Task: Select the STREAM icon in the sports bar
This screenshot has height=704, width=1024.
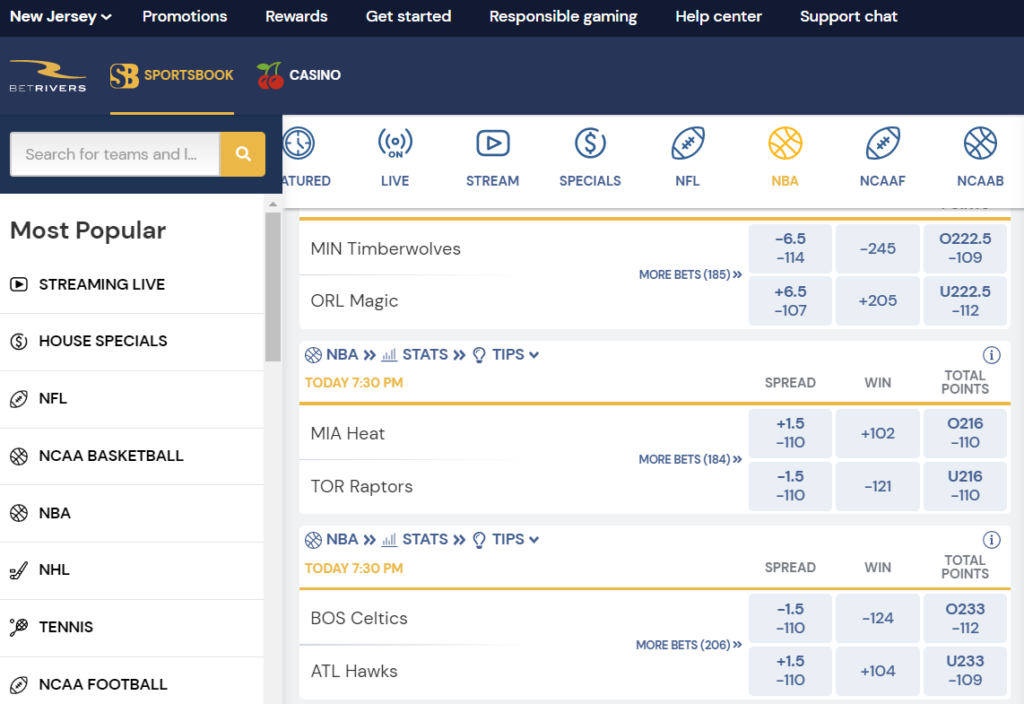Action: 492,143
